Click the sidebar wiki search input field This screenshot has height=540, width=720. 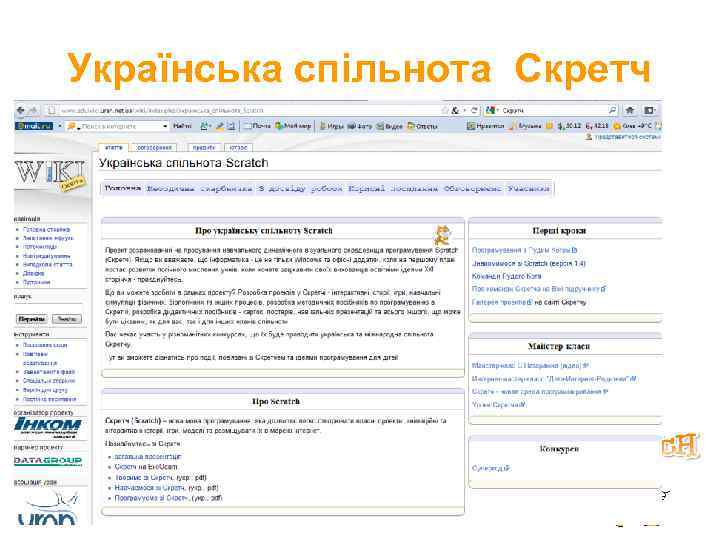49,308
